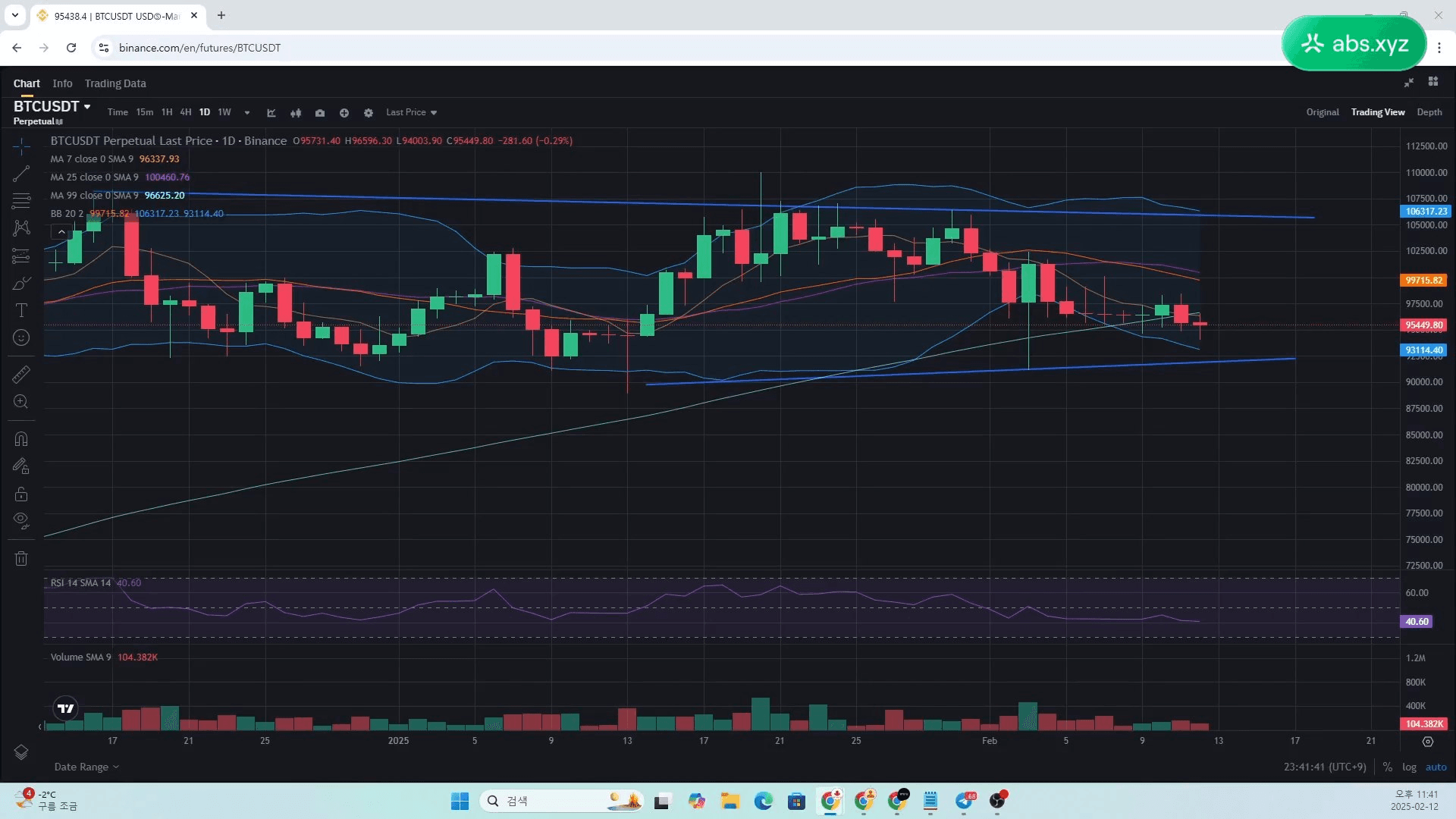Toggle log scale mode

[1409, 767]
